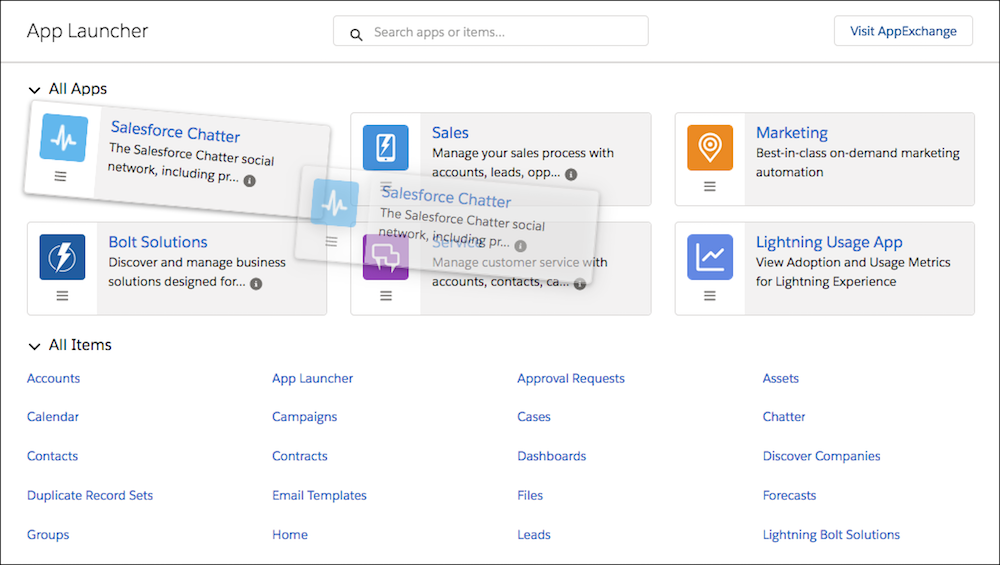The image size is (1000, 565).
Task: Show info for Service description
Action: [580, 284]
